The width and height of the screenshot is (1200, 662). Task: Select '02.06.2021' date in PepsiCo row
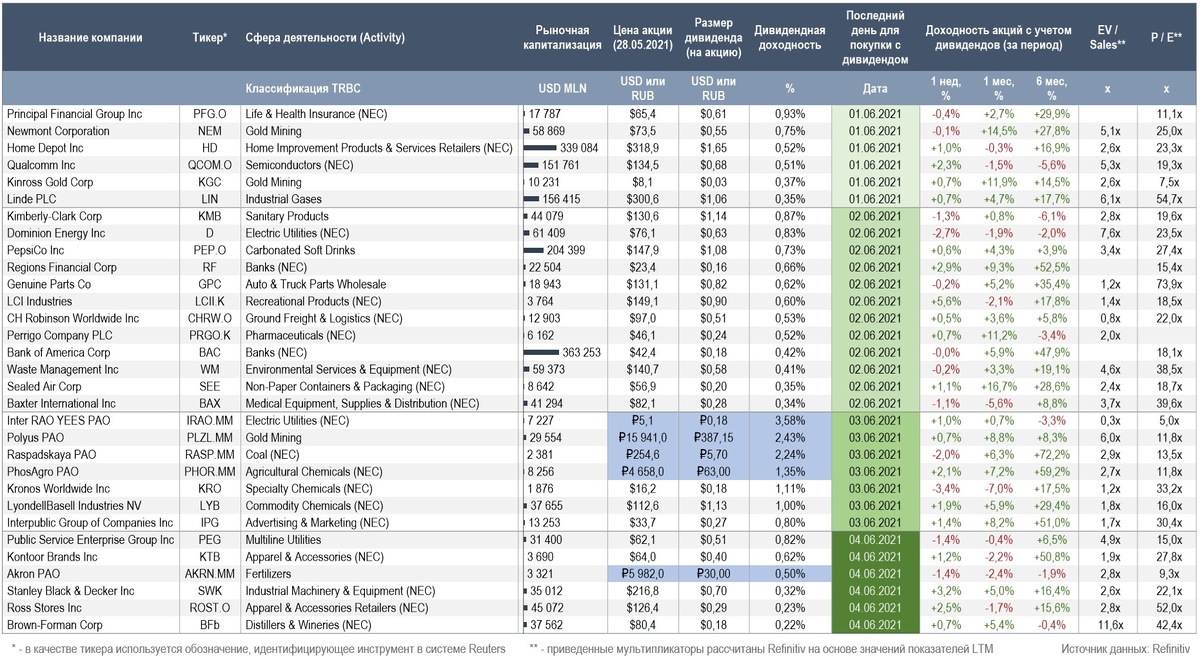pos(874,250)
